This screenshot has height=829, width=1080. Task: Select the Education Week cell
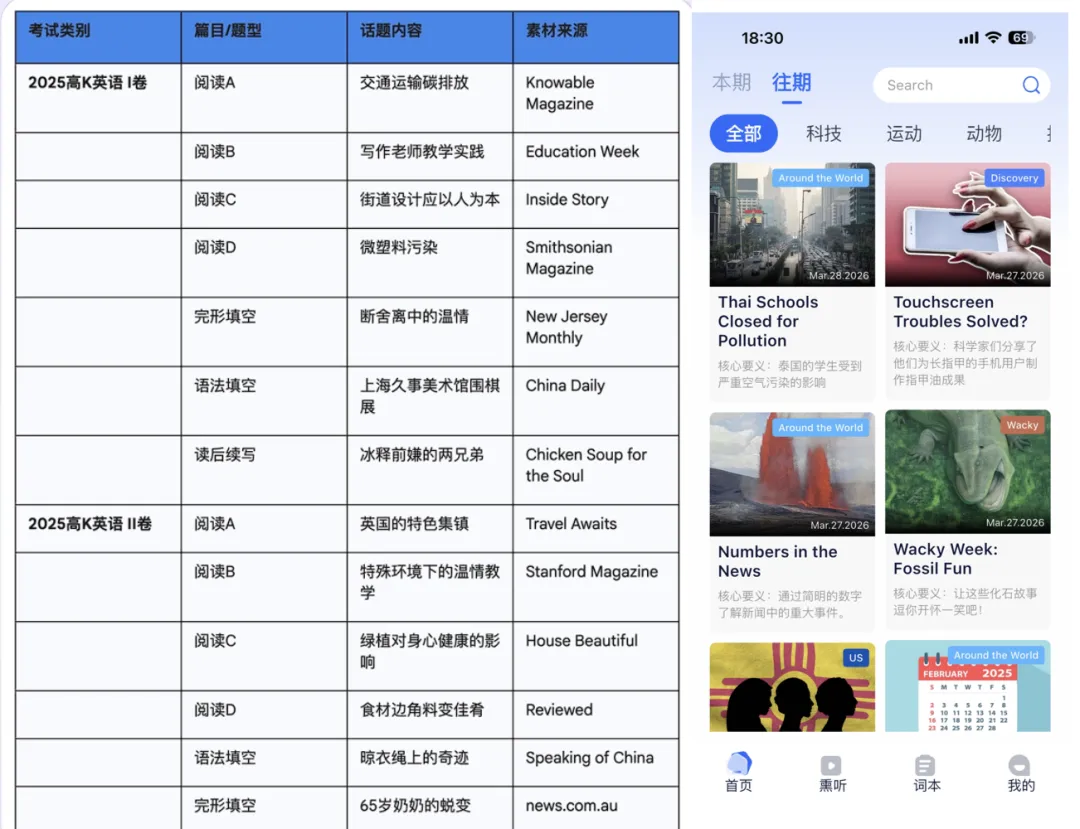[596, 156]
